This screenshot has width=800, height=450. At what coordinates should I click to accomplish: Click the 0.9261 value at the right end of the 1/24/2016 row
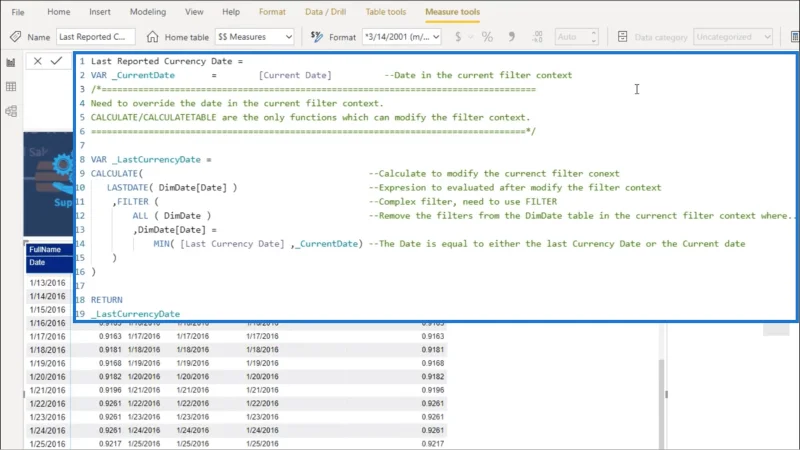coord(433,430)
